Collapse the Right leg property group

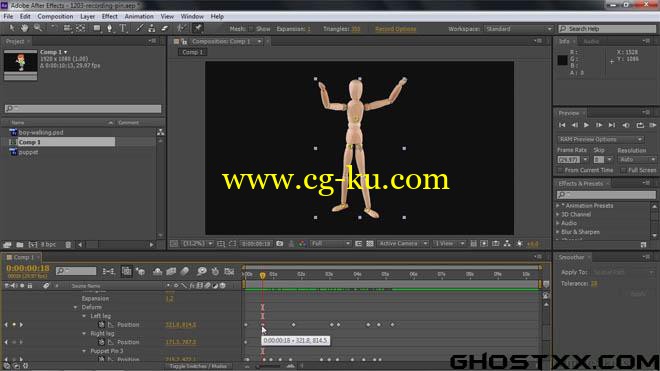point(84,334)
